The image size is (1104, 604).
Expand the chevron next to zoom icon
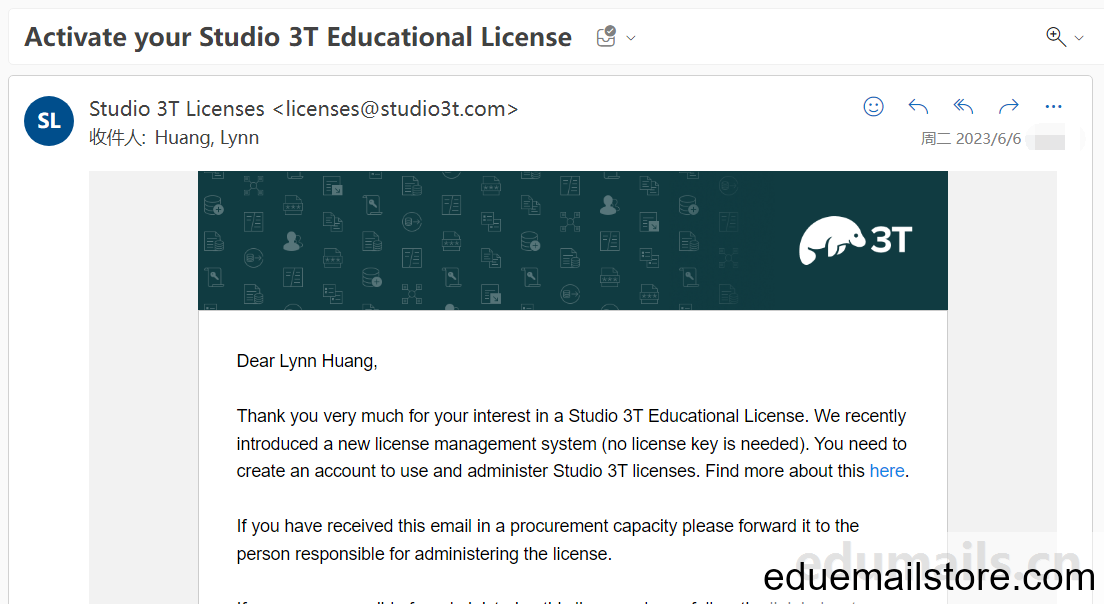[1079, 38]
